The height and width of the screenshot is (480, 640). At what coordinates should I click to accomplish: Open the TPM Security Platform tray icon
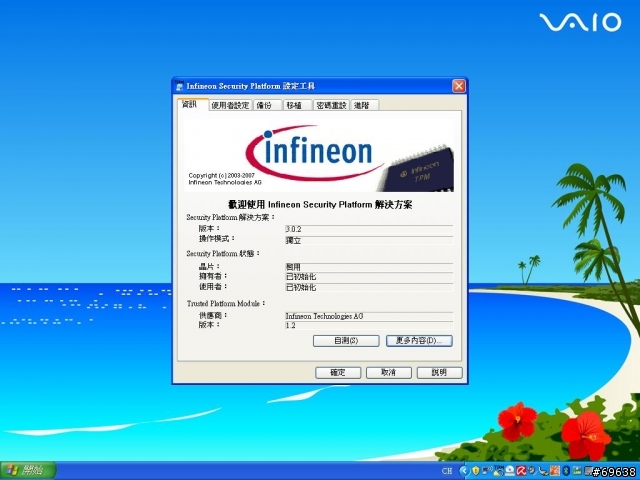click(x=499, y=471)
